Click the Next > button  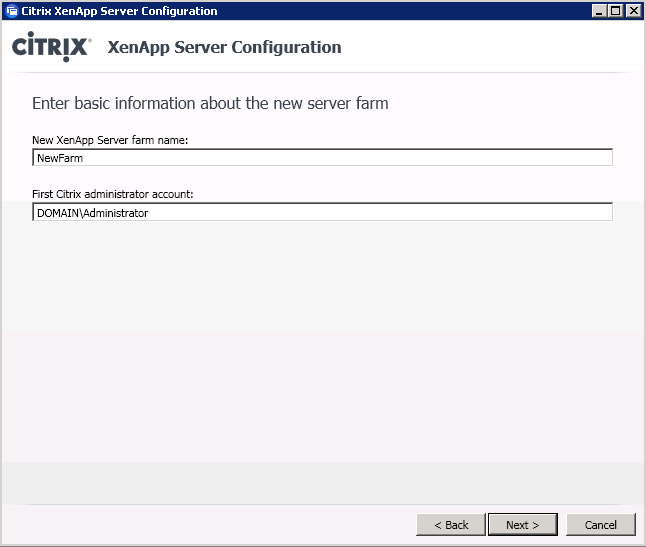pos(522,524)
